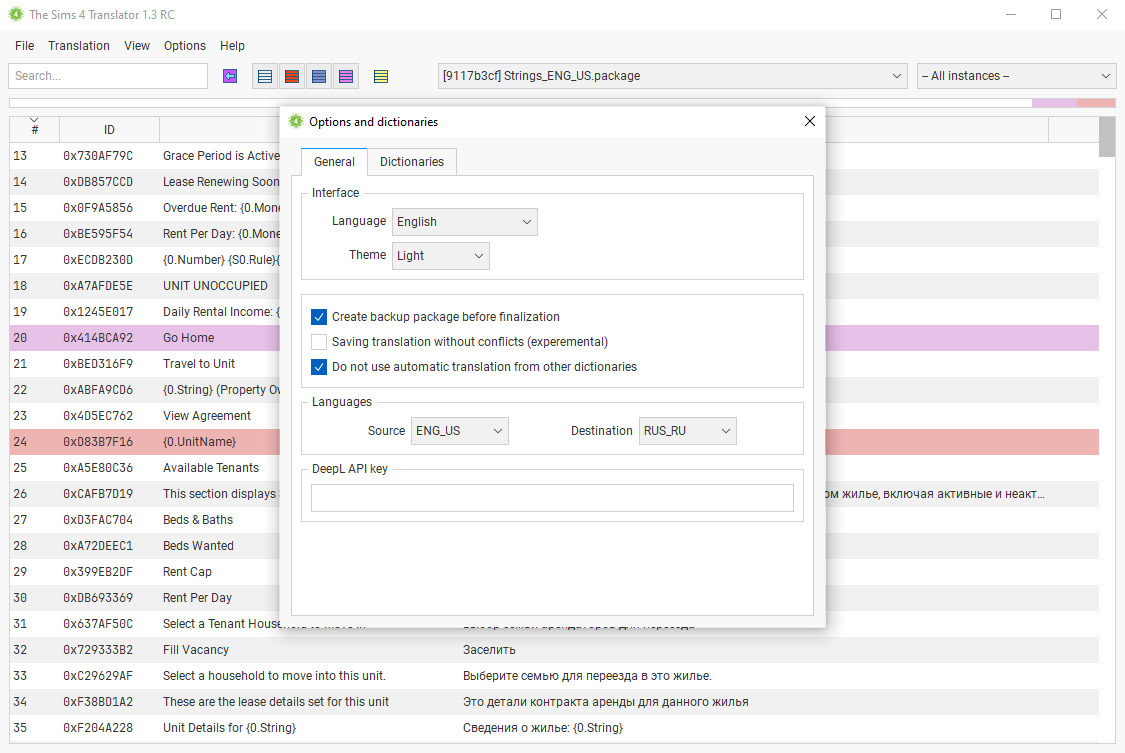Click the green icon in Options dialog title
The height and width of the screenshot is (753, 1125).
click(x=296, y=121)
